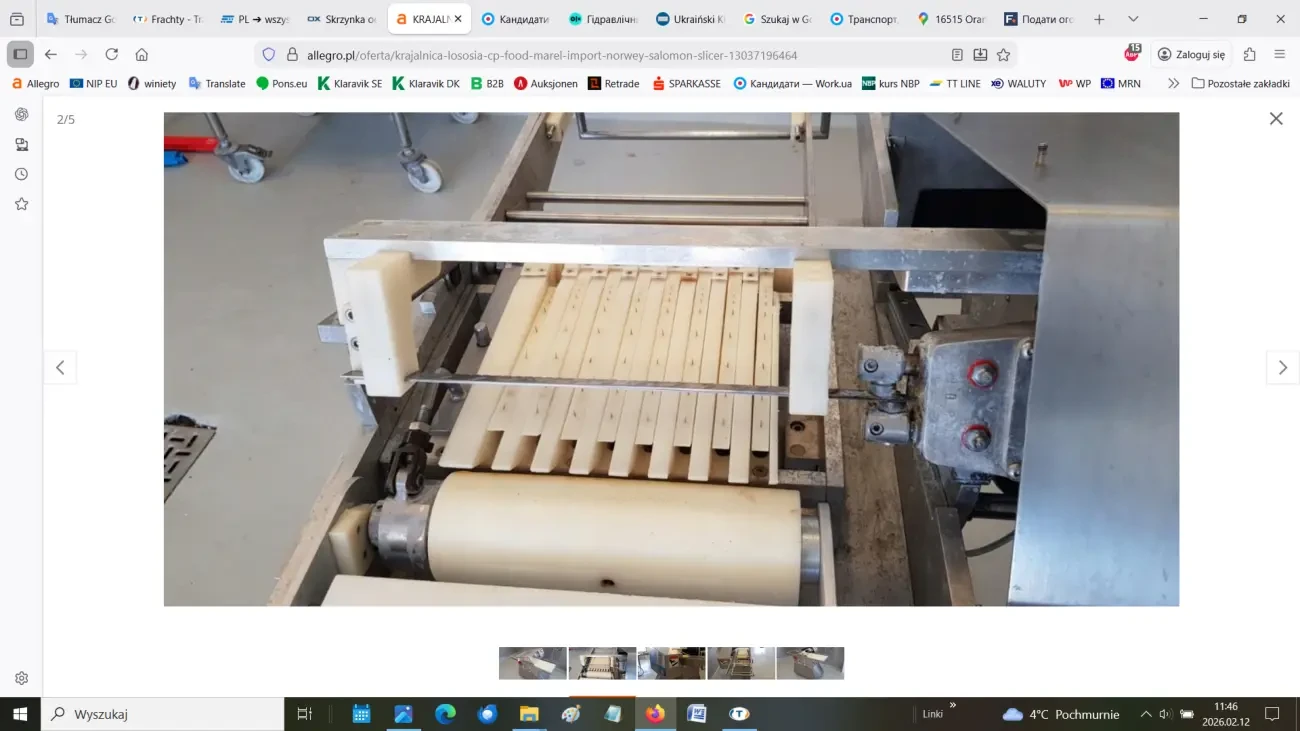Viewport: 1300px width, 731px height.
Task: Open the history clock icon in left sidebar
Action: (x=21, y=173)
